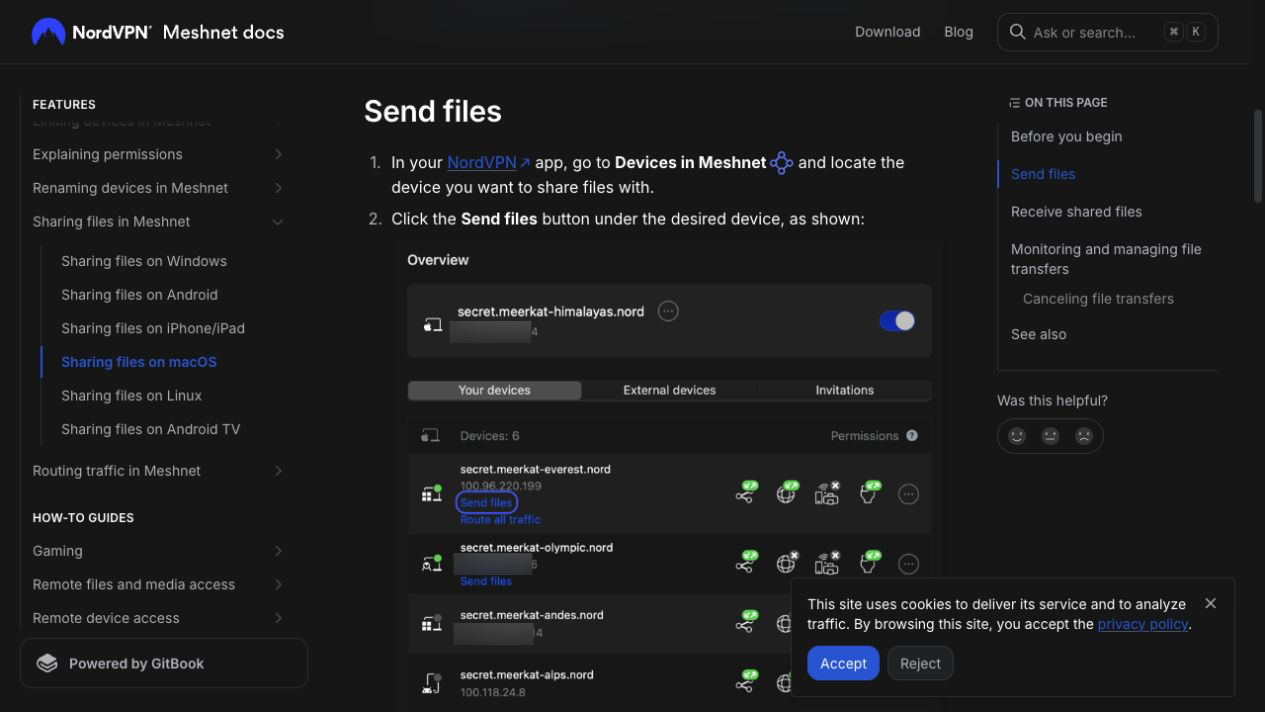Viewport: 1265px width, 712px height.
Task: Open the privacy policy link
Action: (1142, 624)
